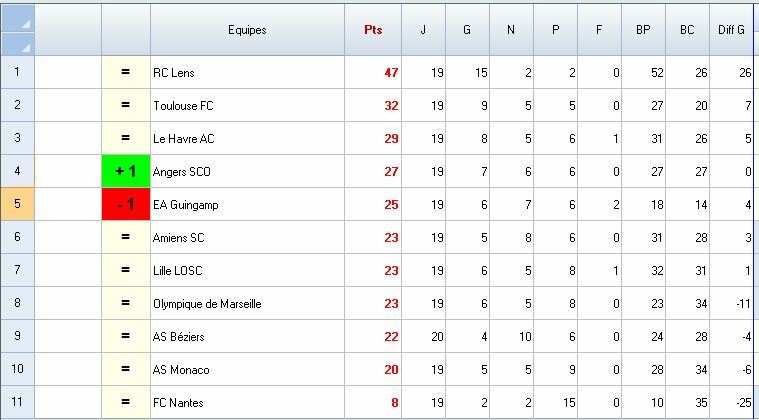
Task: Sort by the Pts column header
Action: click(x=373, y=30)
